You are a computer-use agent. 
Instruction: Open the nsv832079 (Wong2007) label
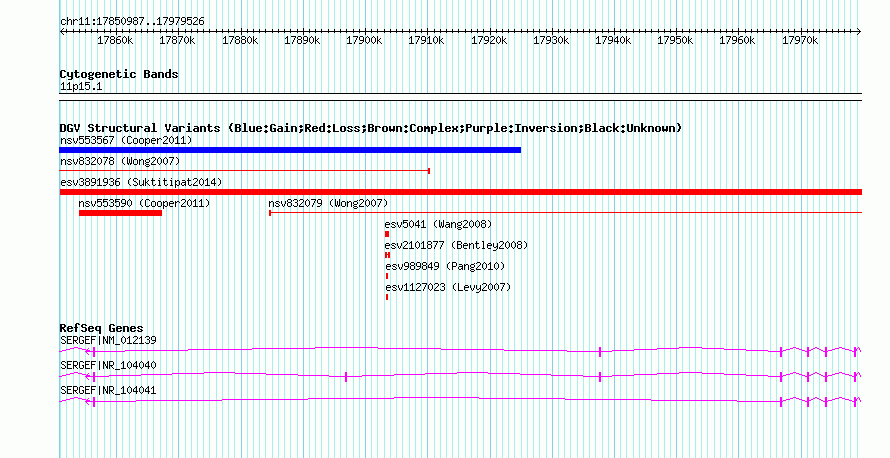point(328,203)
